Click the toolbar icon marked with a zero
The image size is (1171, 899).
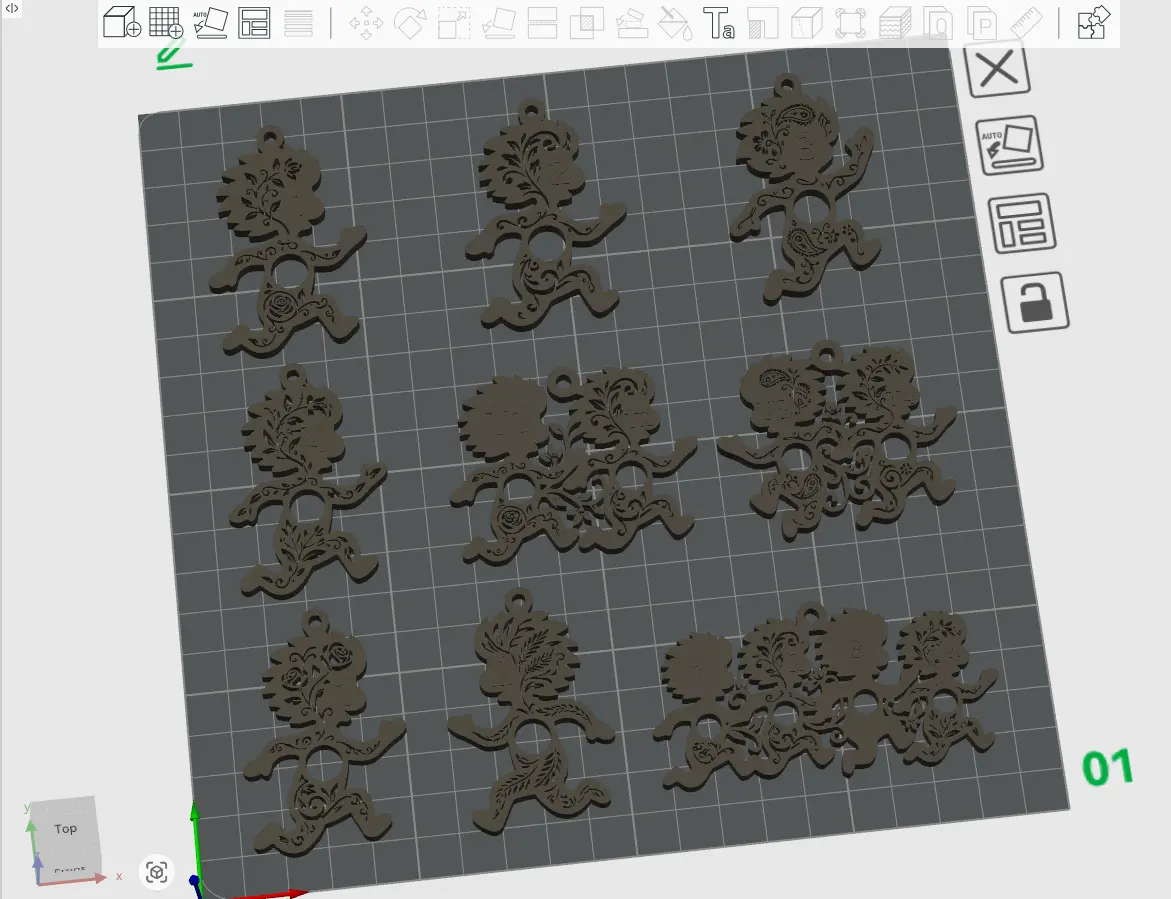939,23
